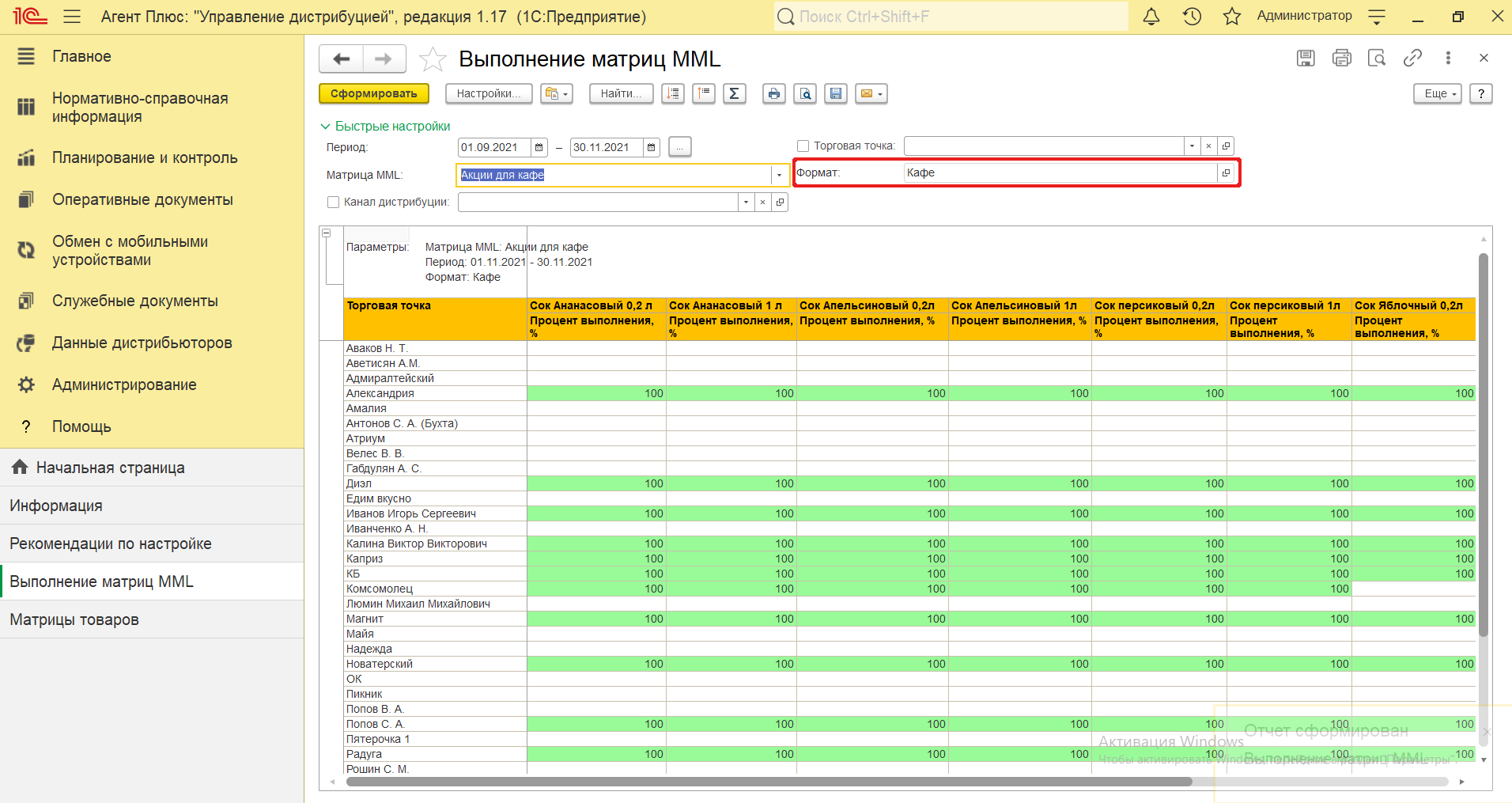Screen dimensions: 1512x803
Task: Click header save icon at top right
Action: pyautogui.click(x=1306, y=58)
